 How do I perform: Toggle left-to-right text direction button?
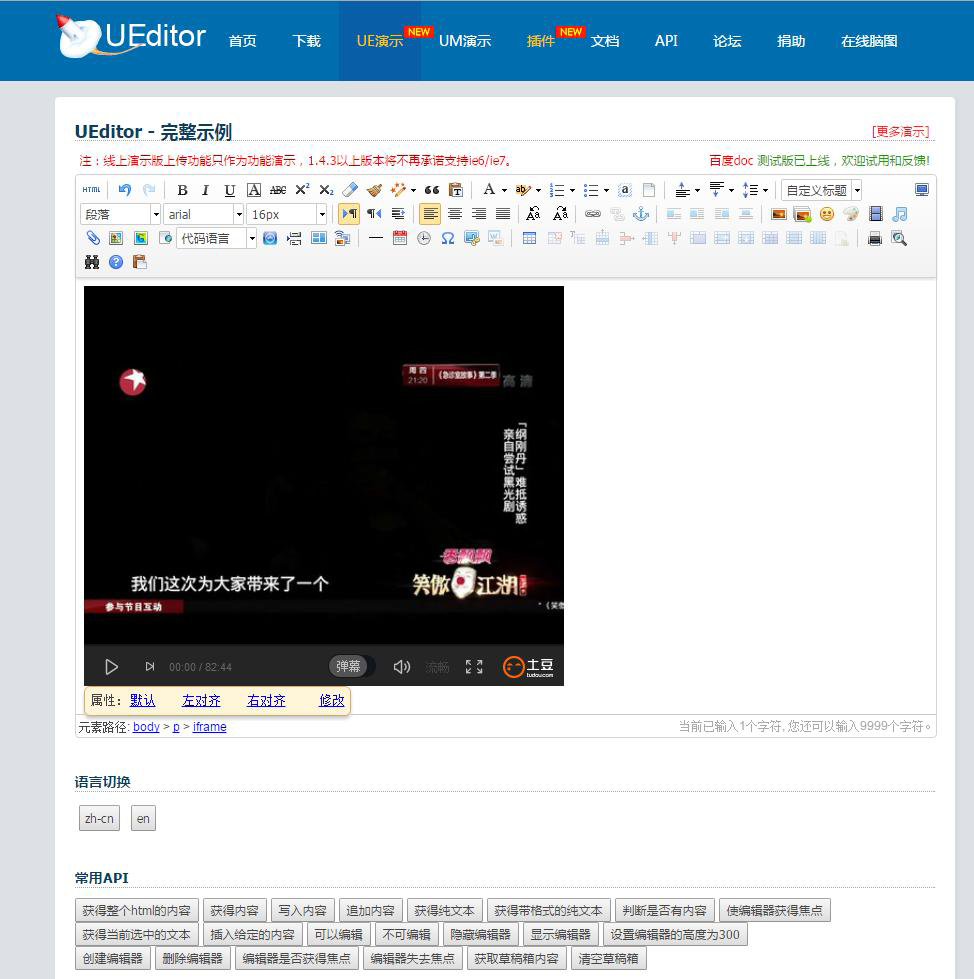pyautogui.click(x=349, y=214)
